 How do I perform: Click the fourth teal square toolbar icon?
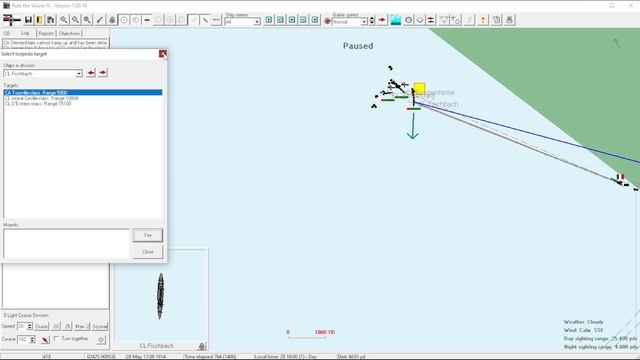pyautogui.click(x=303, y=20)
